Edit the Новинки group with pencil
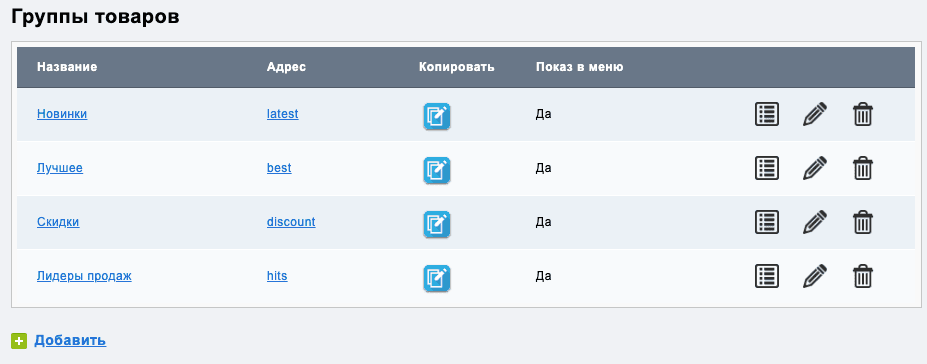 click(x=815, y=114)
